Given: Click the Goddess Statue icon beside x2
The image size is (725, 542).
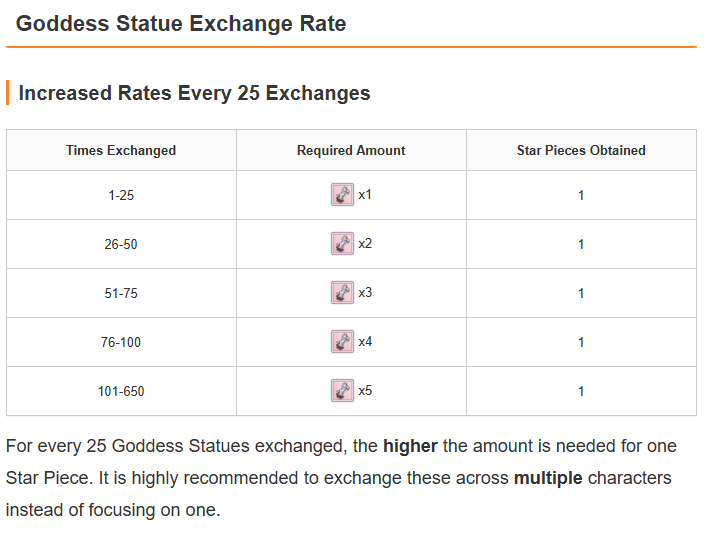Looking at the screenshot, I should (342, 244).
